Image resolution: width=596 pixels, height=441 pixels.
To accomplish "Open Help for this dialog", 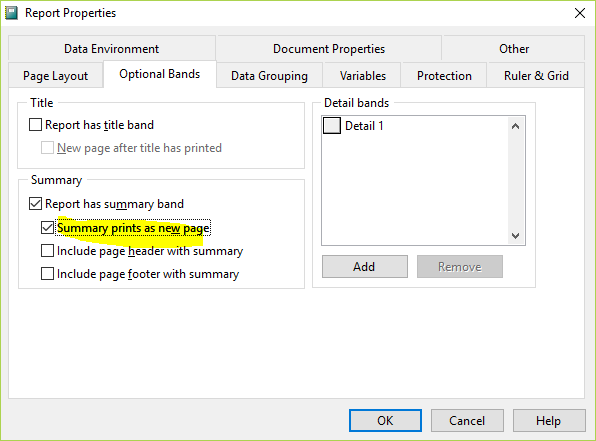I will click(x=549, y=420).
